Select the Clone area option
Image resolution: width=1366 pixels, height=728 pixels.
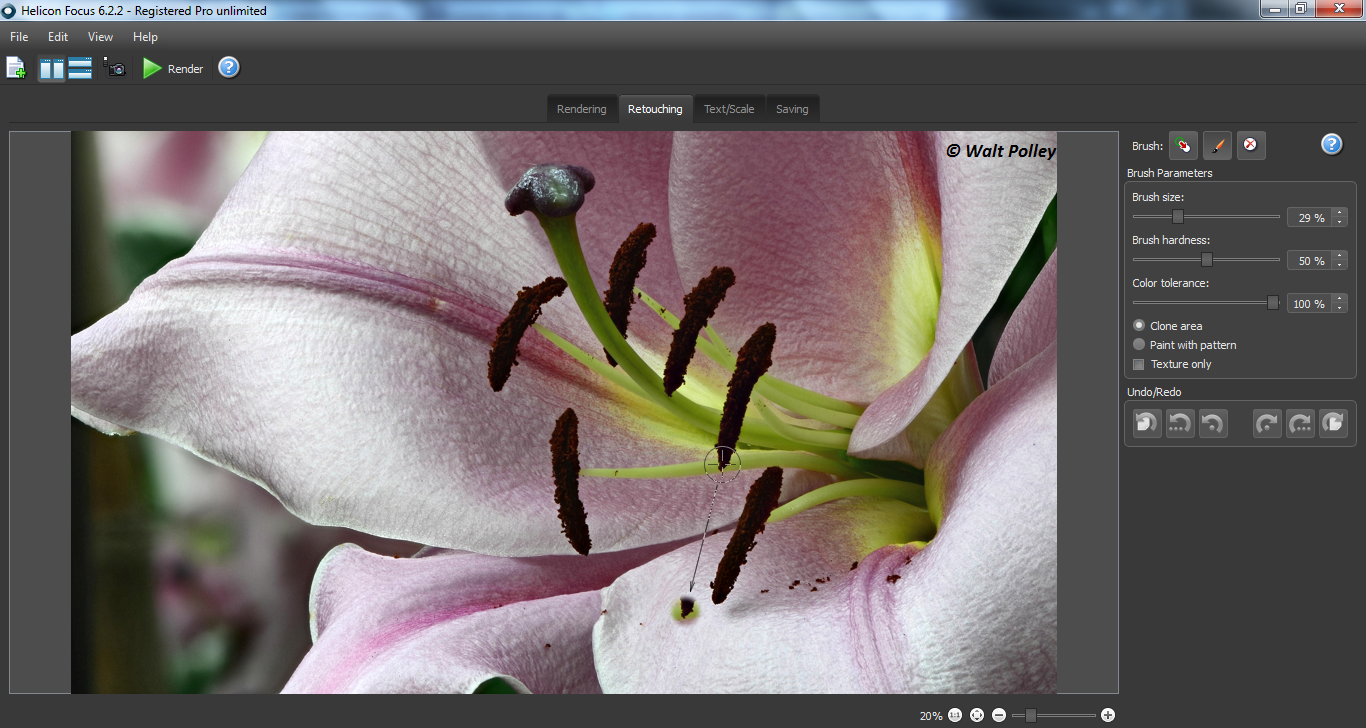coord(1167,326)
